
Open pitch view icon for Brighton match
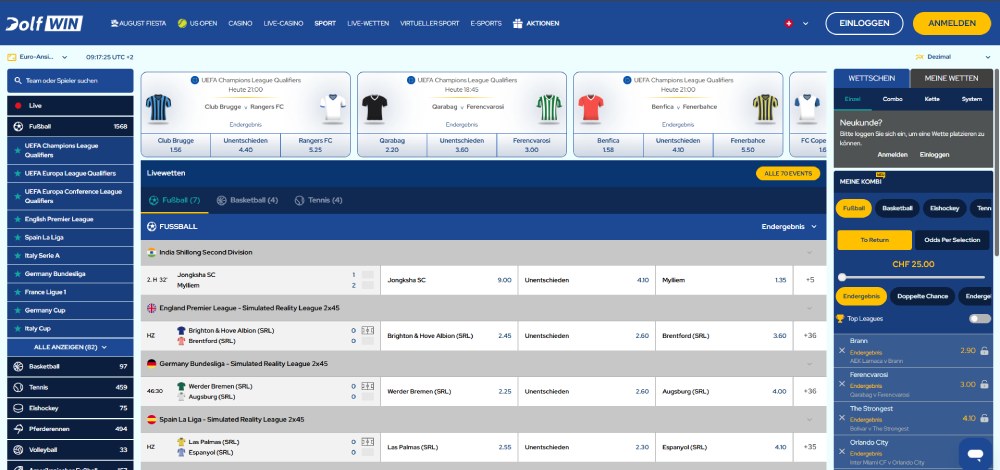[x=367, y=330]
